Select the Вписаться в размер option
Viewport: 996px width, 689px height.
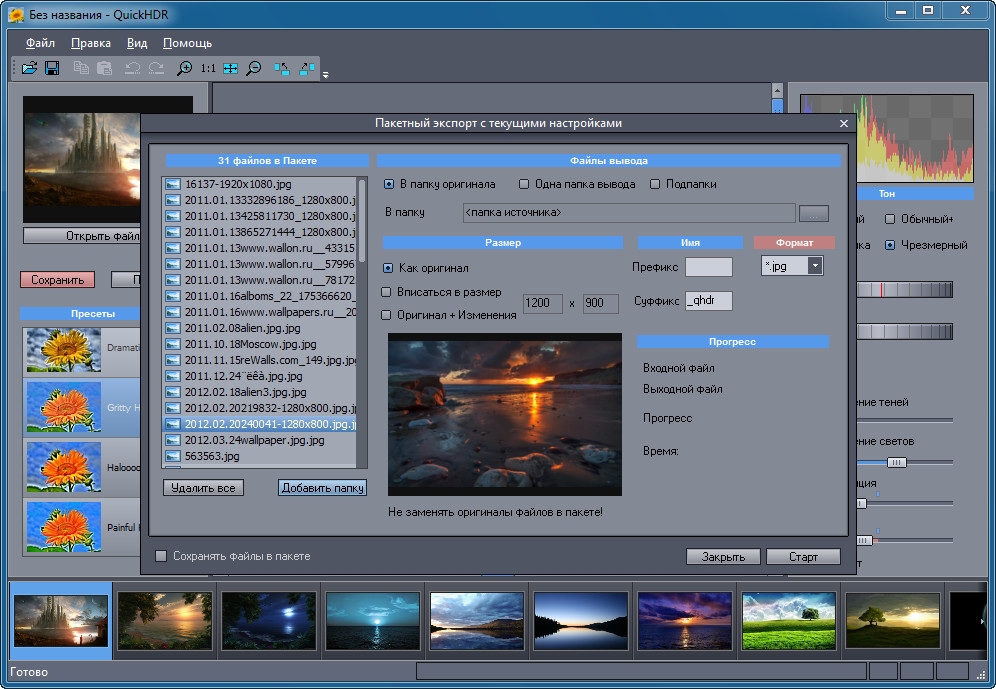click(x=387, y=292)
